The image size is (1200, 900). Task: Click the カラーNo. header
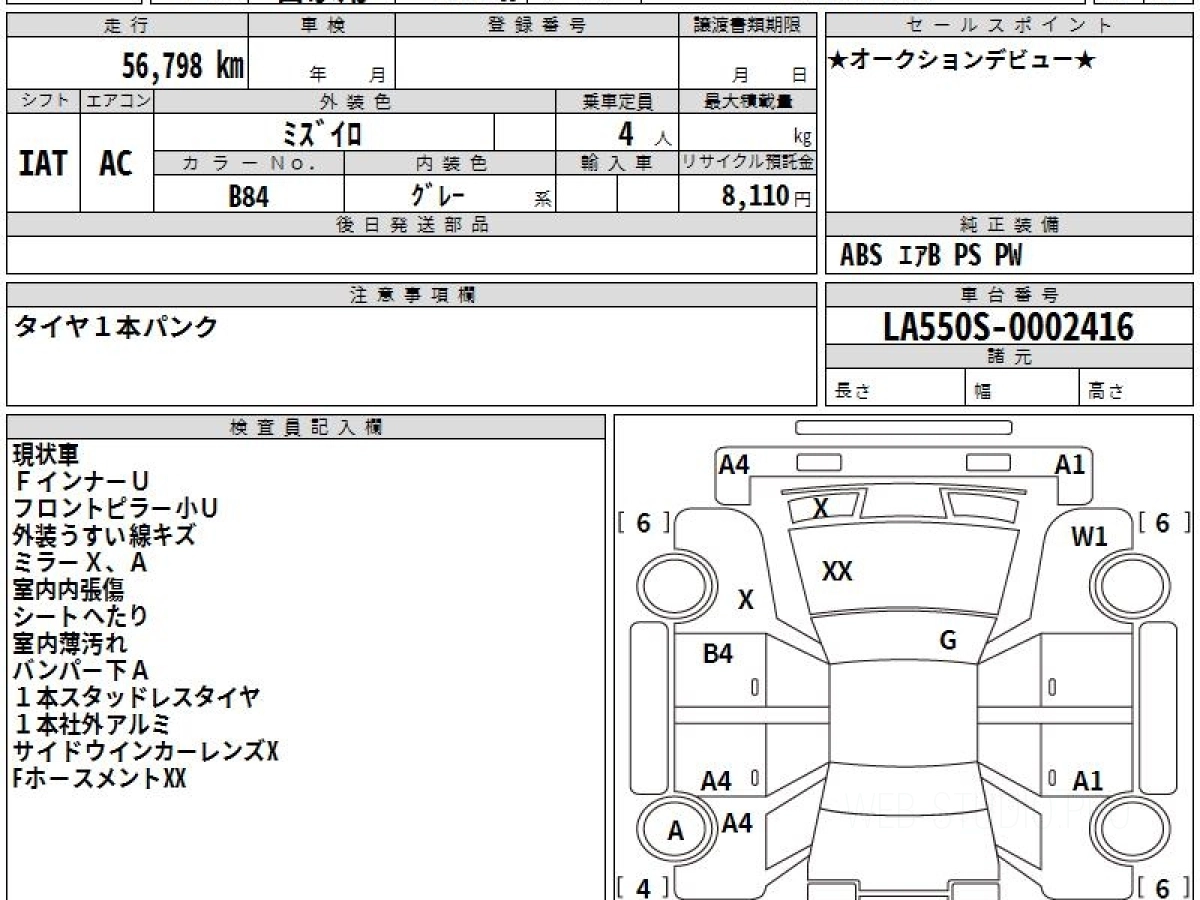point(249,163)
